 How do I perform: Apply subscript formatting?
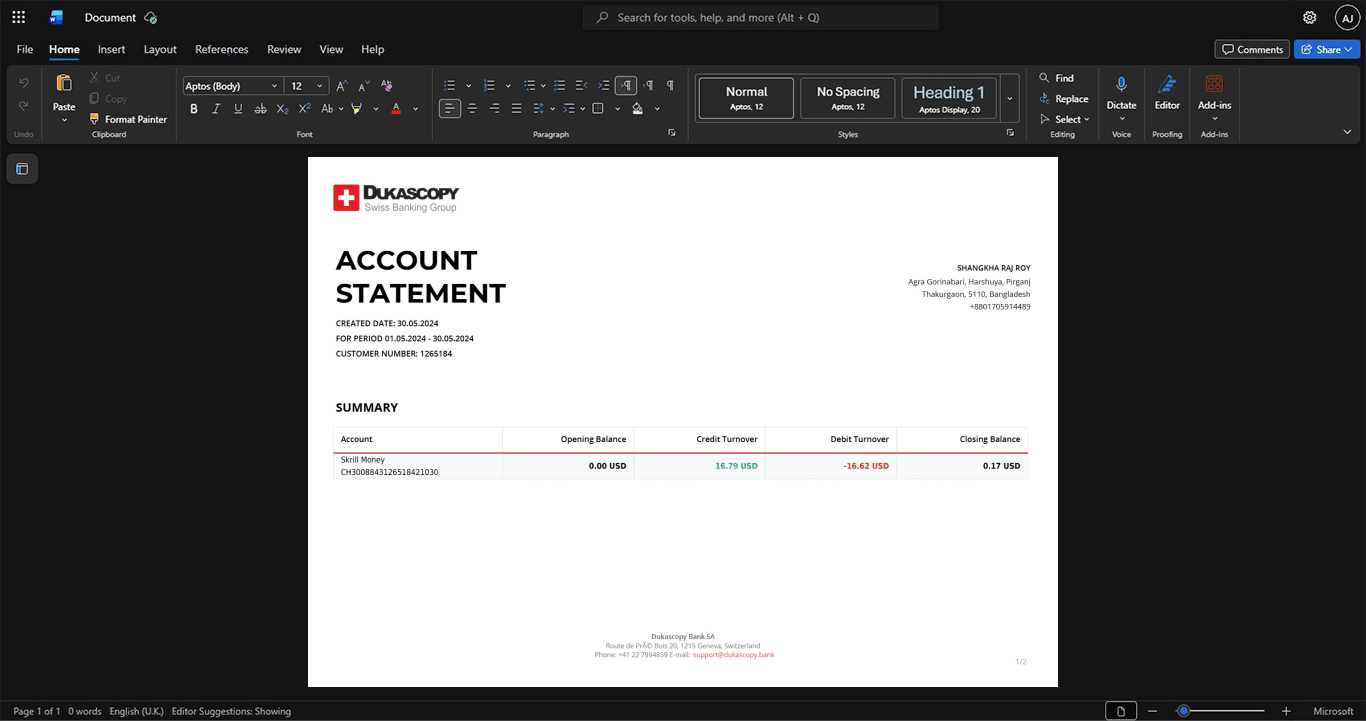[x=282, y=108]
